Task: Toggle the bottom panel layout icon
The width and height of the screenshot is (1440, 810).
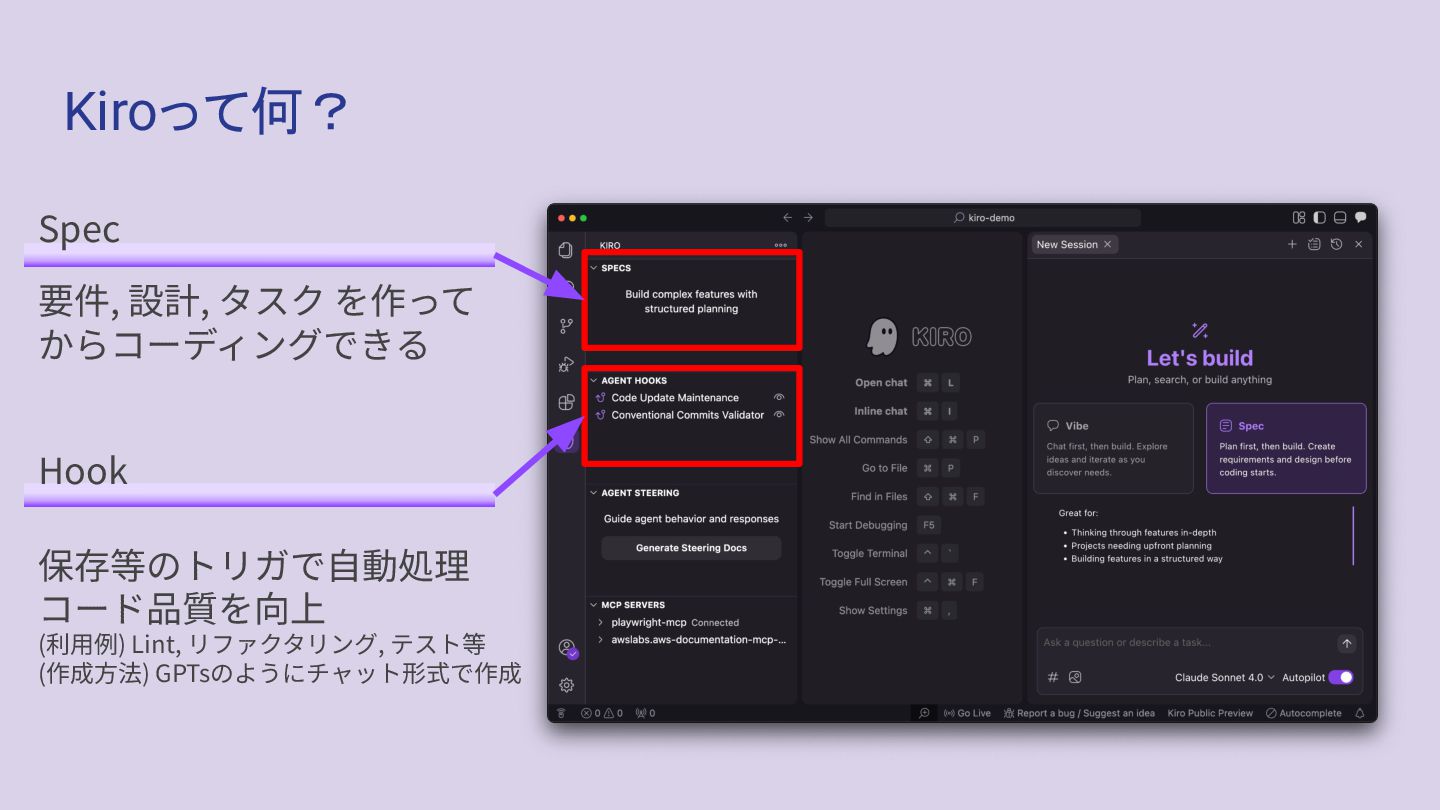Action: (x=1340, y=217)
